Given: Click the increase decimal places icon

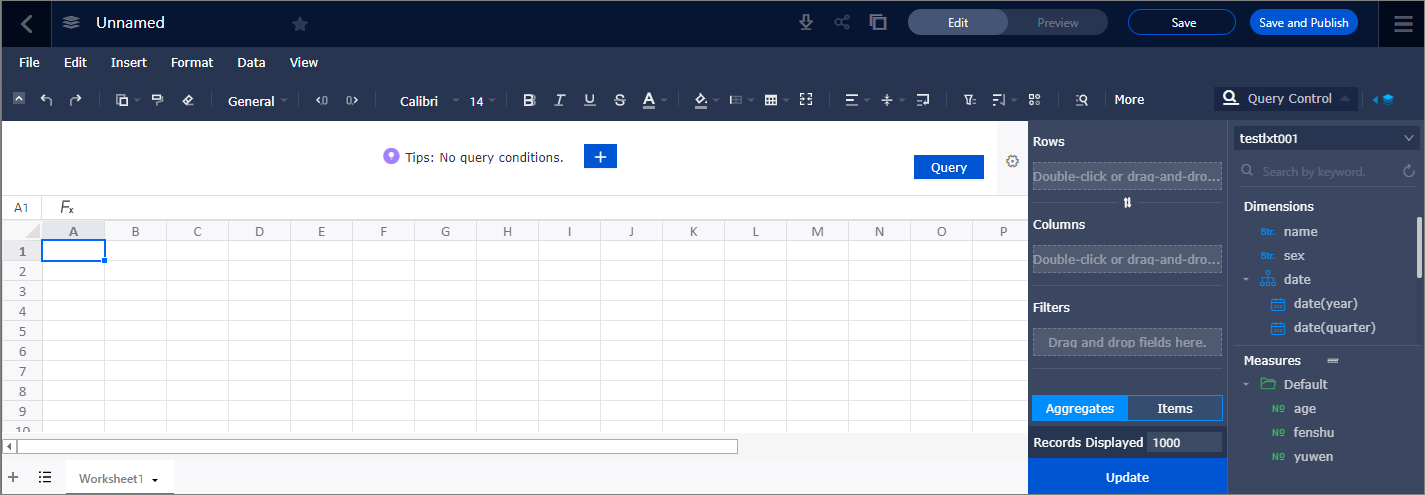Looking at the screenshot, I should pyautogui.click(x=351, y=100).
